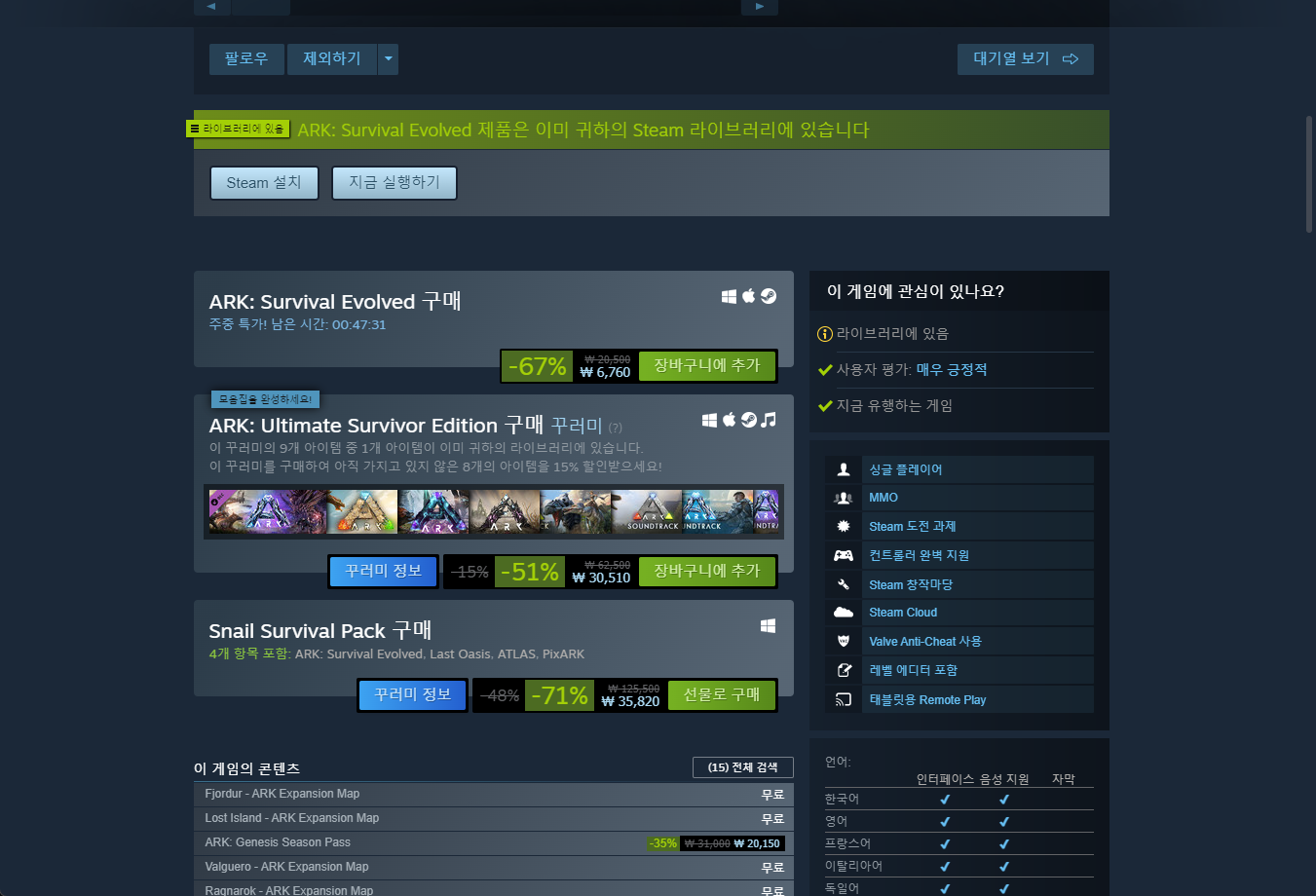Open Valguero - ARK Expansion Map row
The height and width of the screenshot is (896, 1316).
(x=494, y=868)
